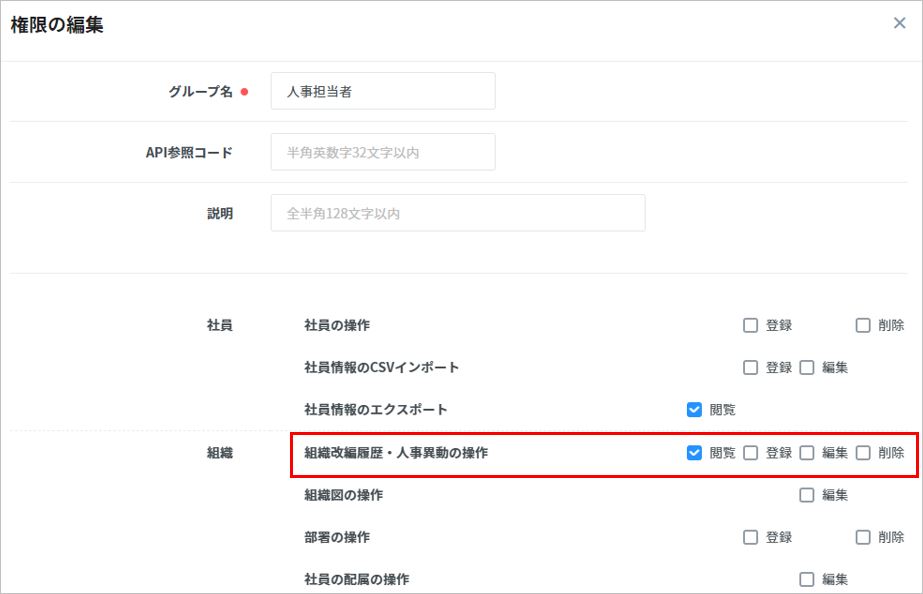Check 登録 for 社員情報のCSVインポート

click(x=751, y=367)
